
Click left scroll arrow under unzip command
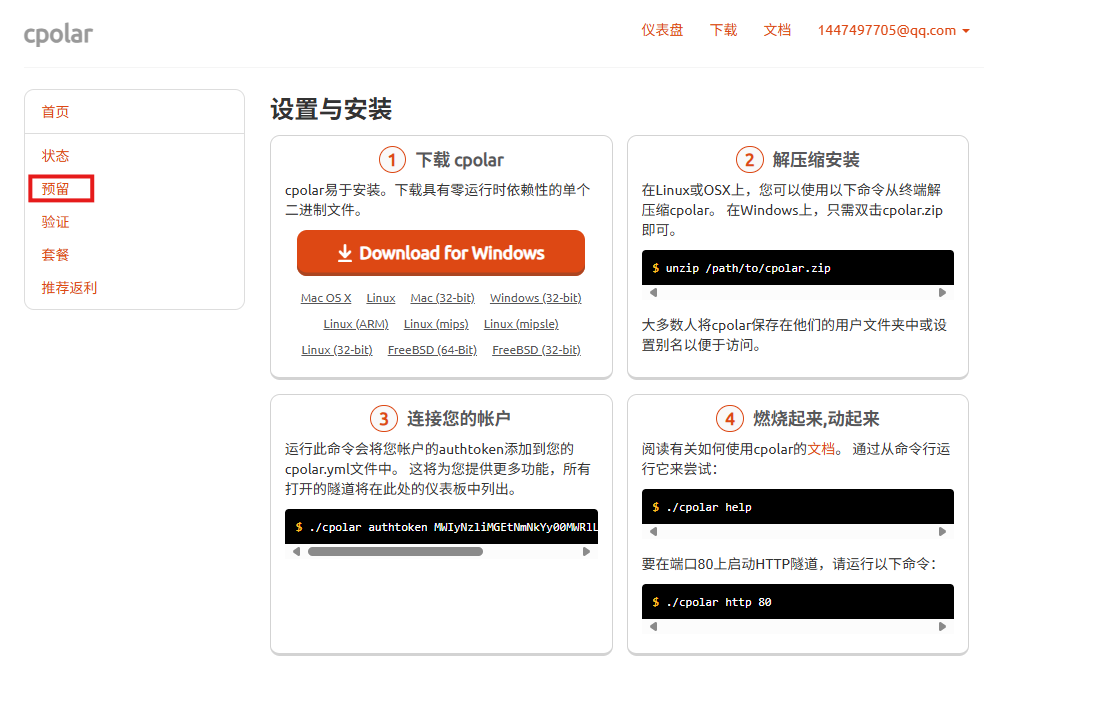click(654, 292)
